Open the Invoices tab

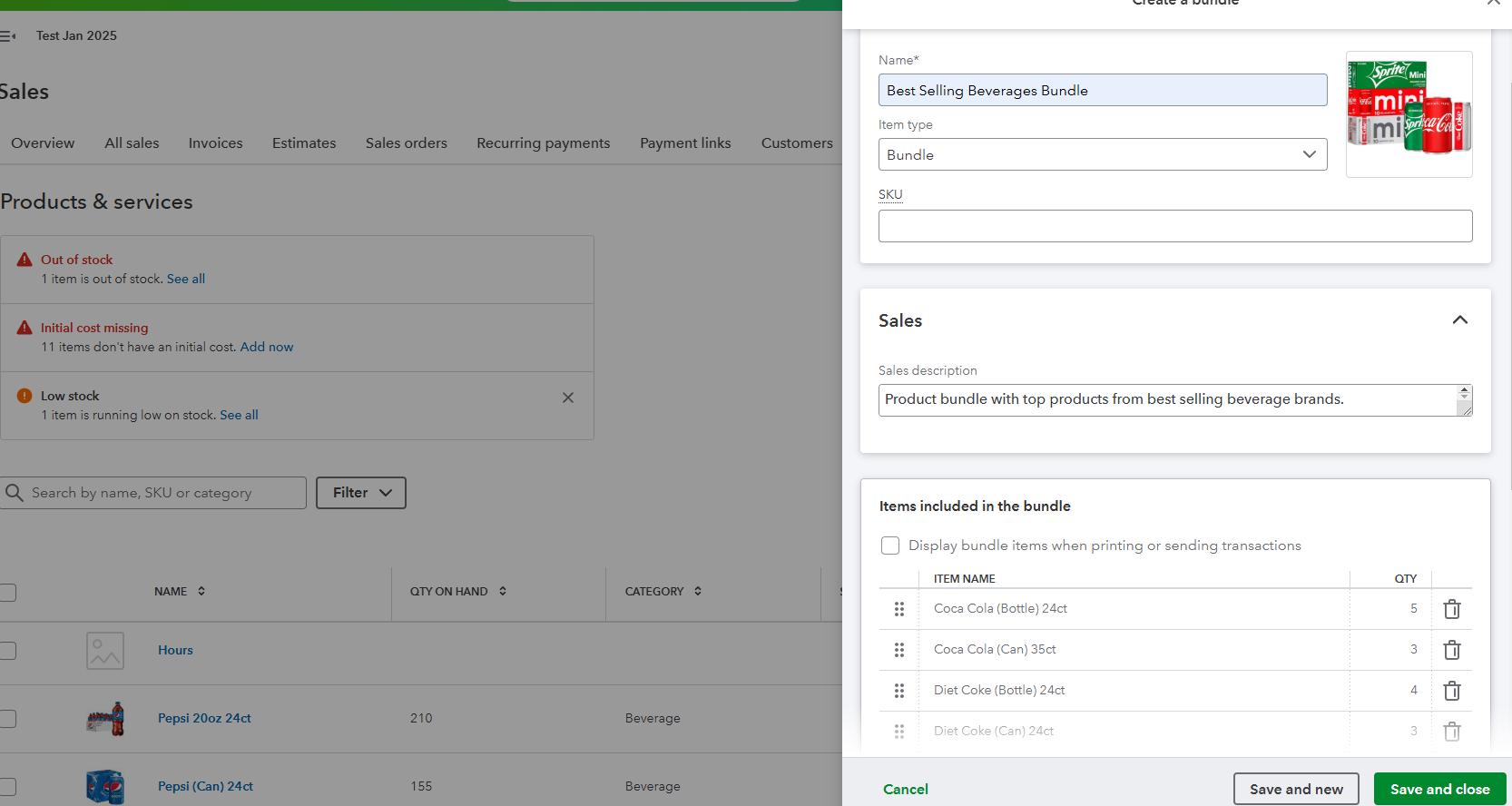(x=216, y=143)
